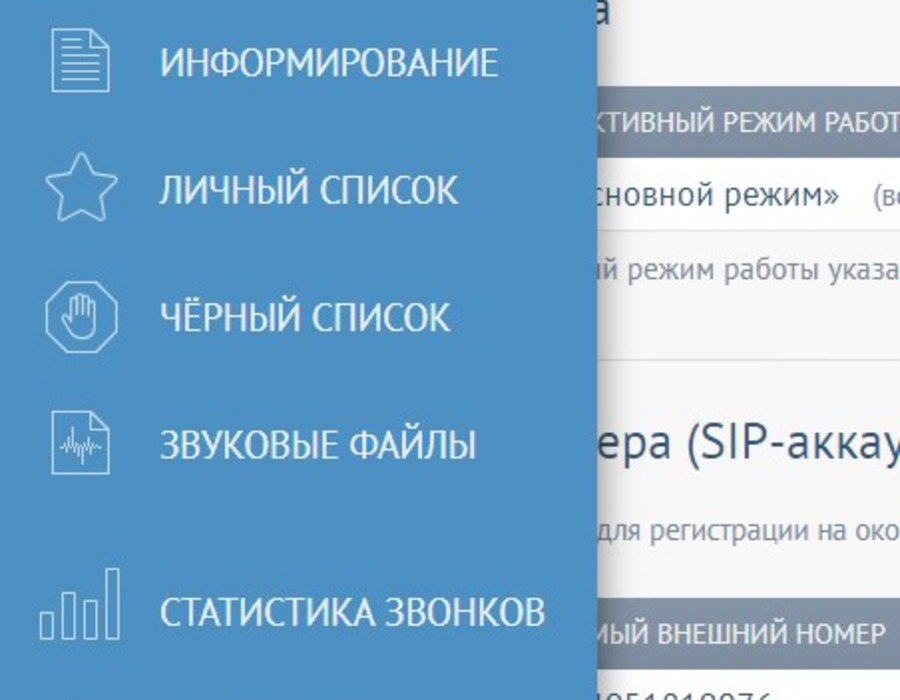Click the 'для регистрации на око' note text
The height and width of the screenshot is (700, 900).
748,531
